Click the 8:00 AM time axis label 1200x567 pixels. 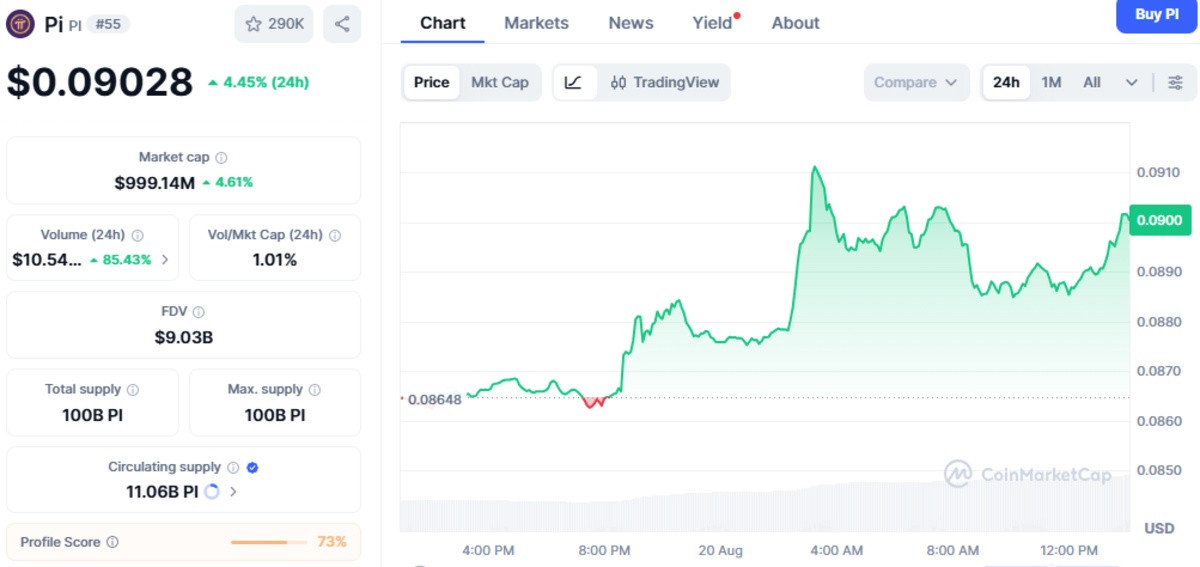click(x=953, y=550)
